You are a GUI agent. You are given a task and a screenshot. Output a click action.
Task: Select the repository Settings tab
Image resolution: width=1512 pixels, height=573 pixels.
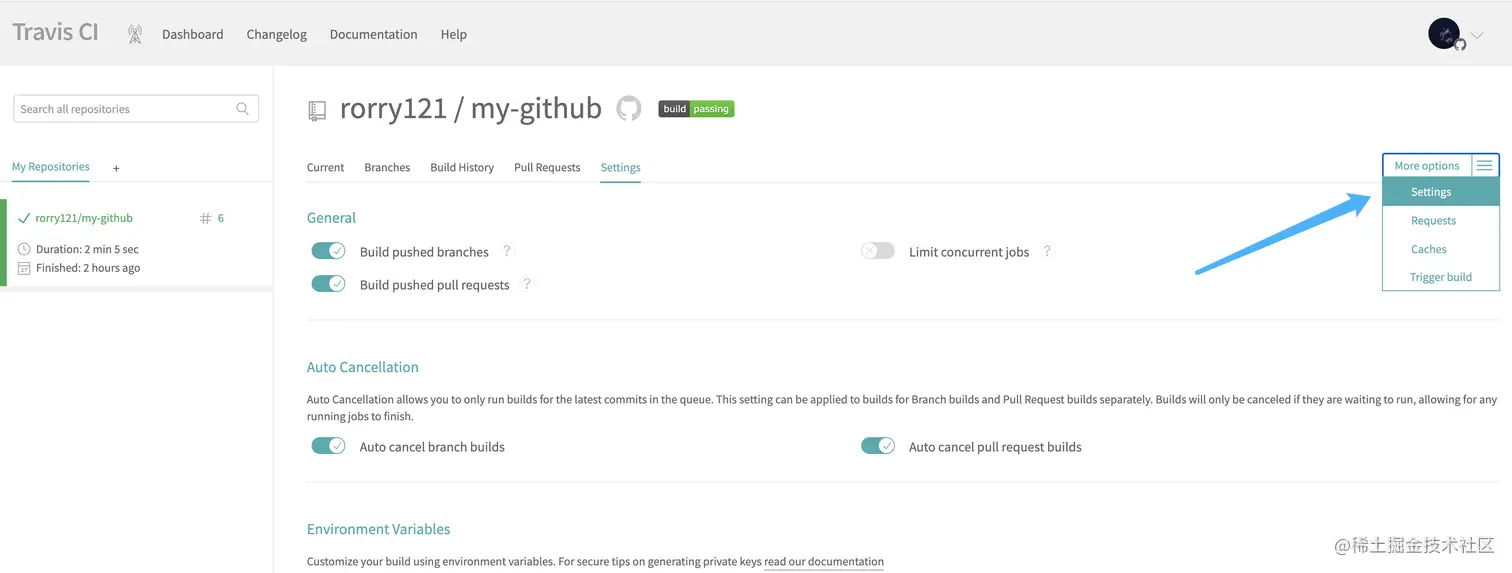(x=621, y=167)
